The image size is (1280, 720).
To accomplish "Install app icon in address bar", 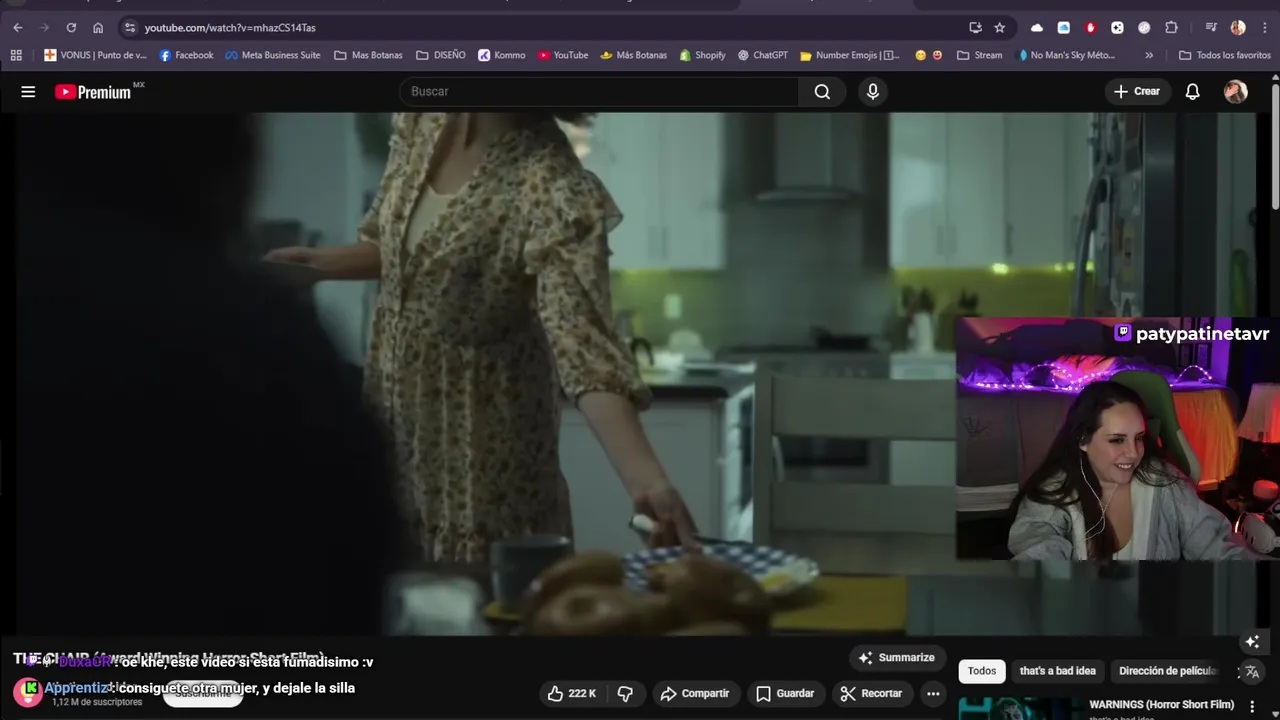I will 975,27.
